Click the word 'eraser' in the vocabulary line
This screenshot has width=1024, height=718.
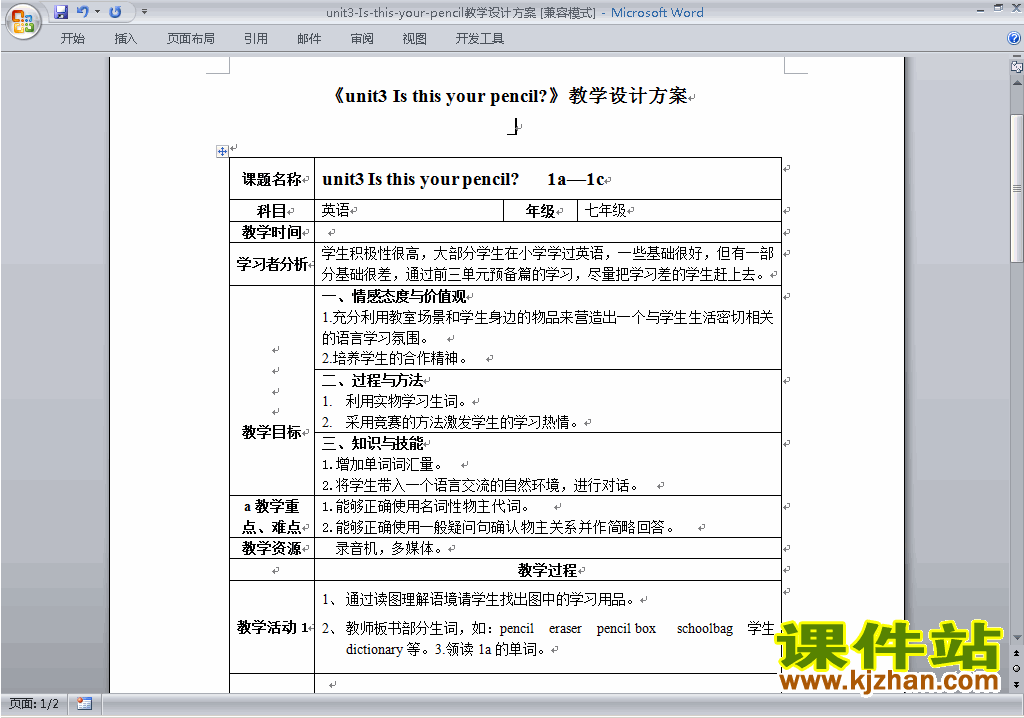pos(565,628)
